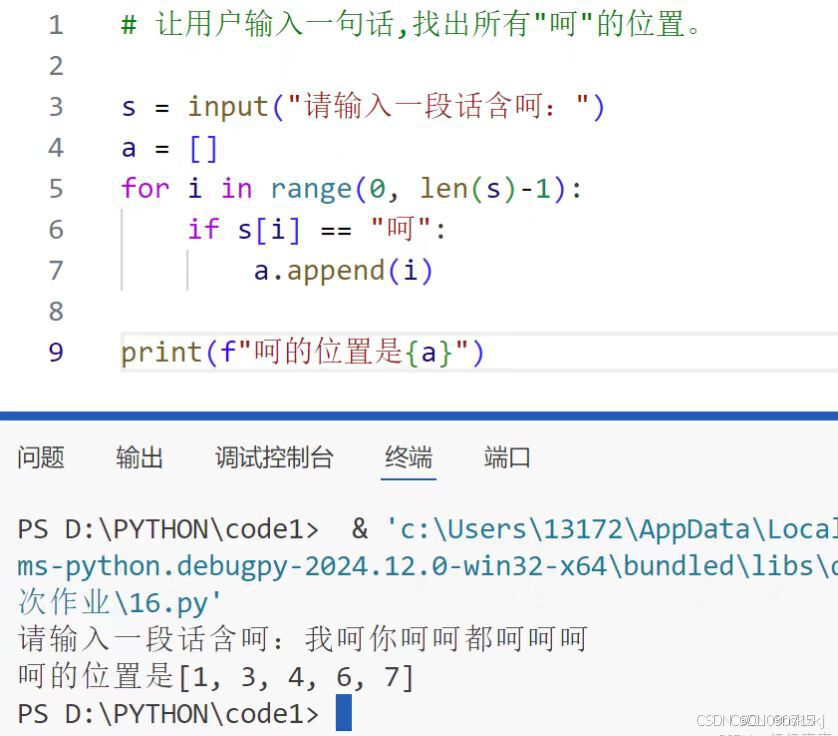Click 'a.append(i)' statement
This screenshot has height=736, width=838.
(x=343, y=270)
